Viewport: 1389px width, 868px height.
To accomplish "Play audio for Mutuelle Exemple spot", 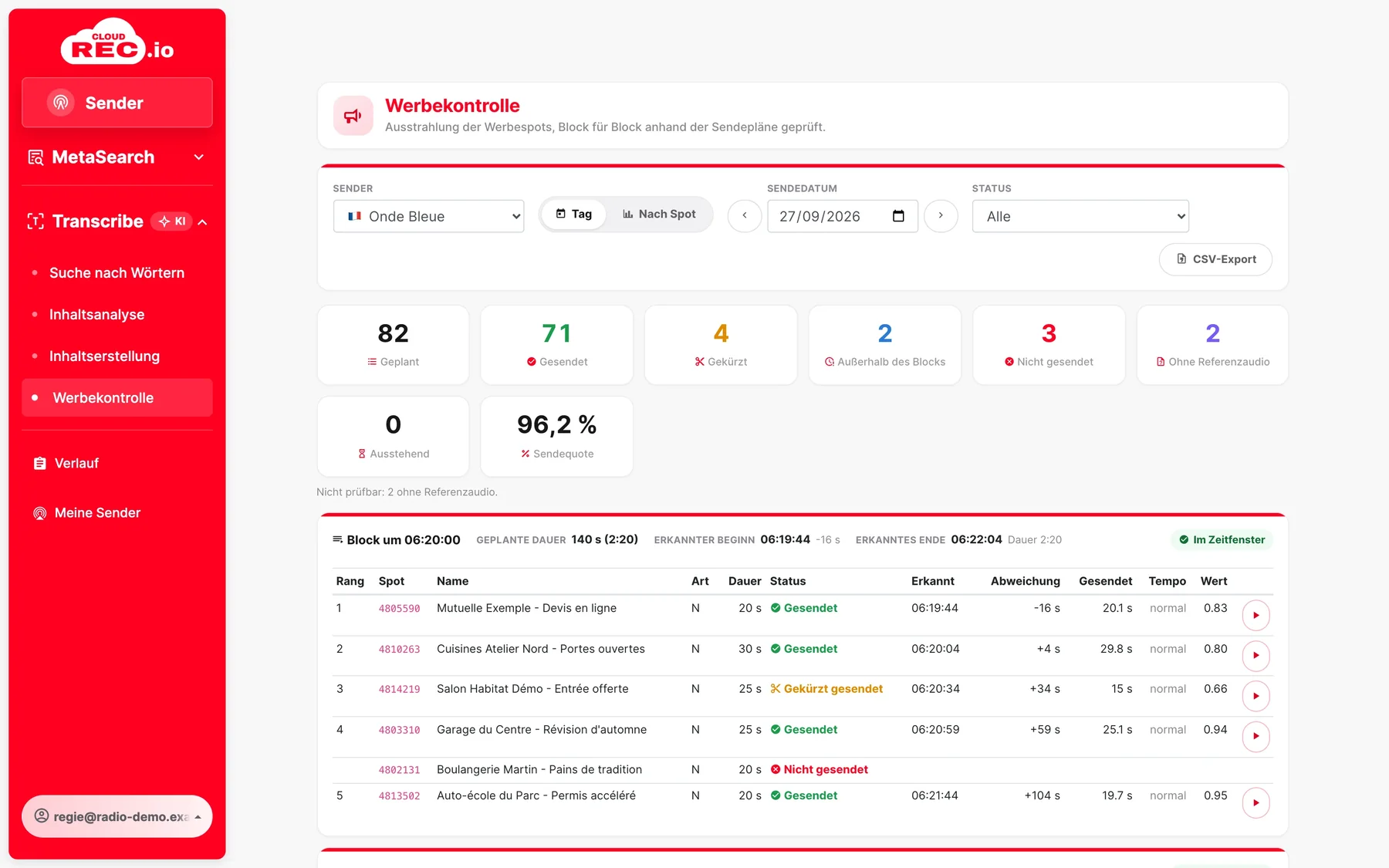I will 1256,615.
